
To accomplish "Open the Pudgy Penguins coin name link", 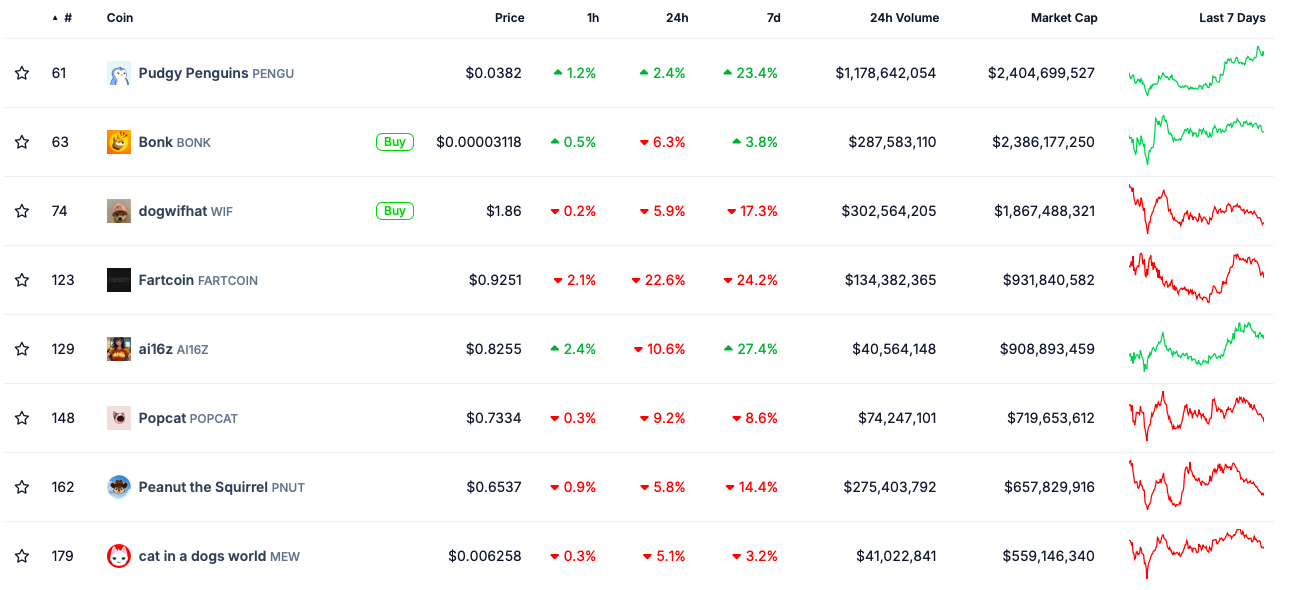I will 194,72.
